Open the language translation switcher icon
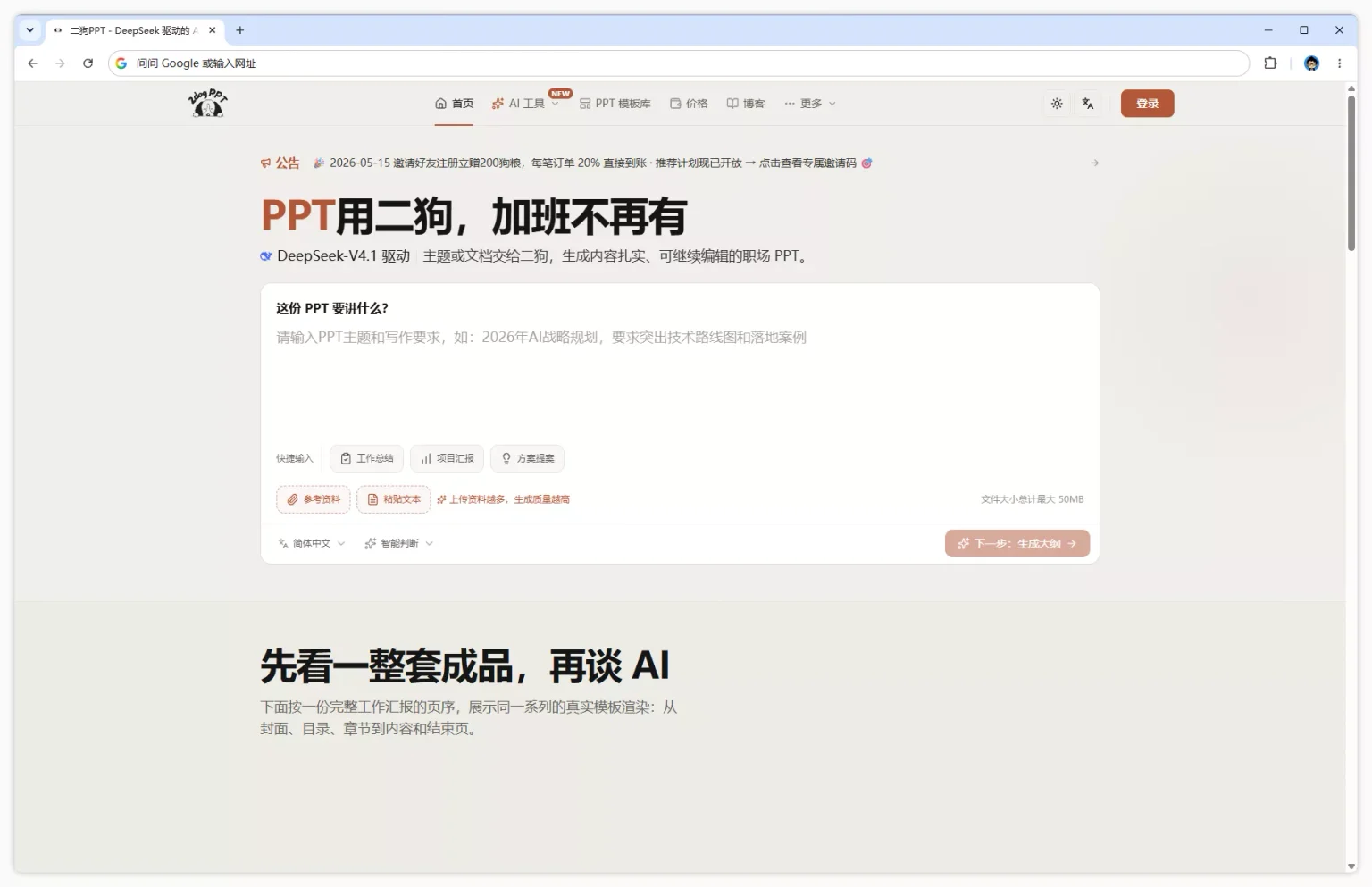Image resolution: width=1372 pixels, height=887 pixels. (x=1088, y=104)
